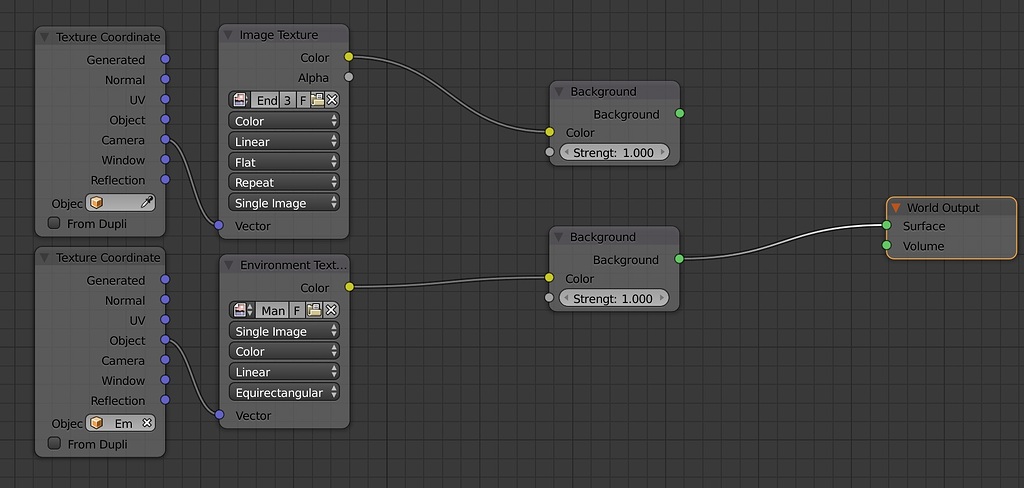Click Background output socket of lower Background node
Image resolution: width=1024 pixels, height=488 pixels.
pos(679,259)
